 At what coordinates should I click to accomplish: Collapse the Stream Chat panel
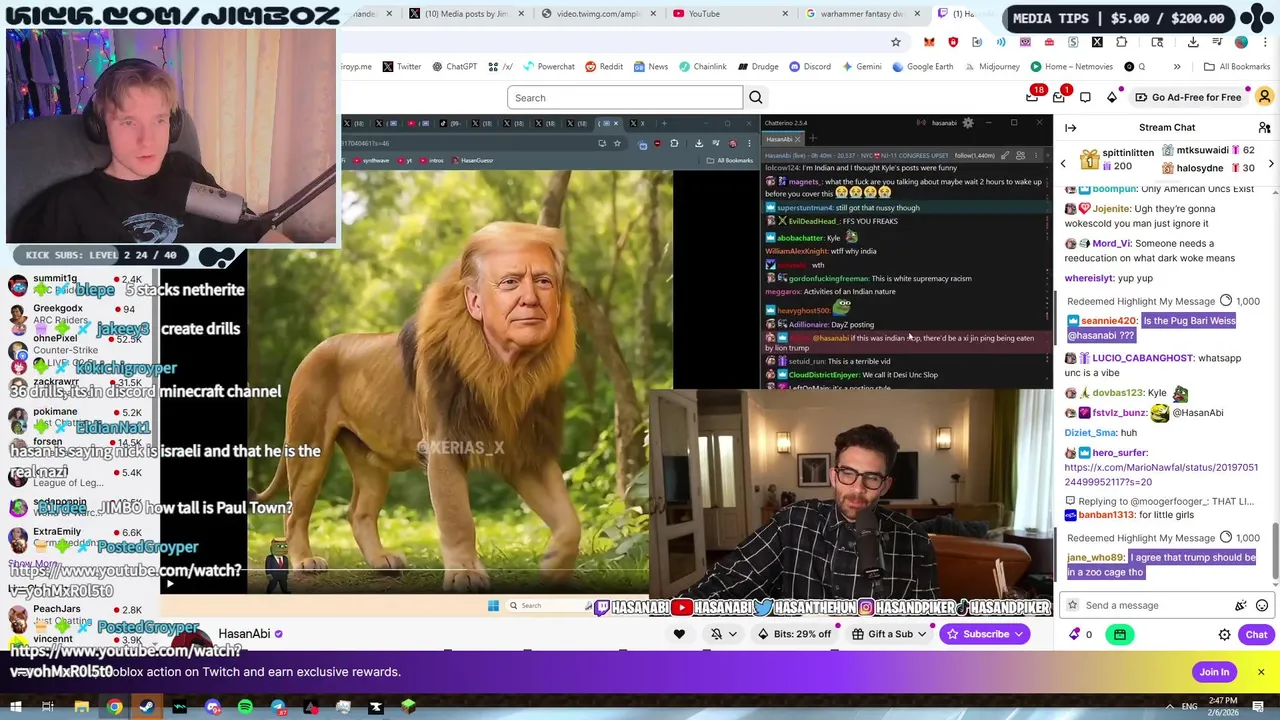coord(1070,128)
